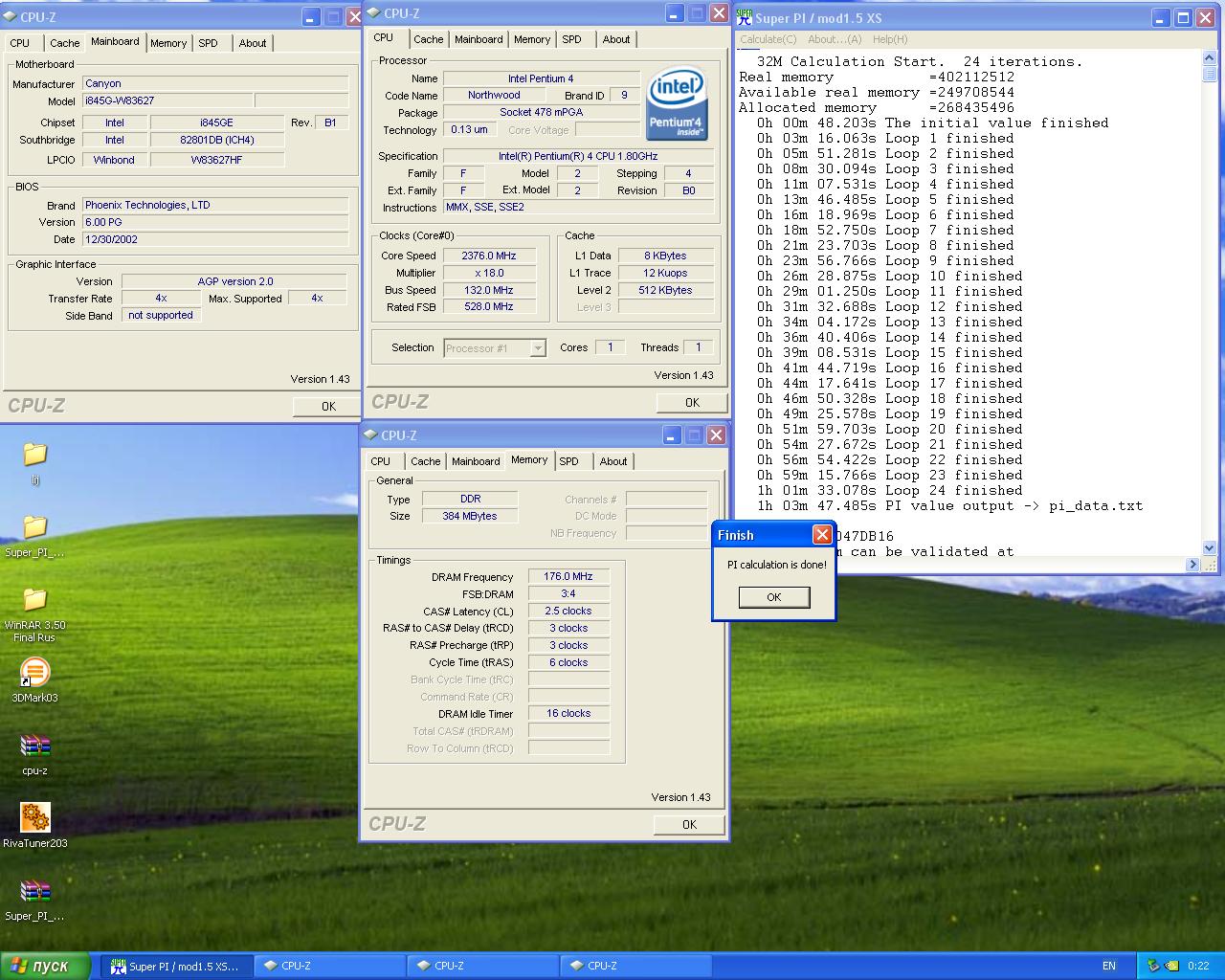Open the About...(A) menu in Super PI

pyautogui.click(x=835, y=39)
